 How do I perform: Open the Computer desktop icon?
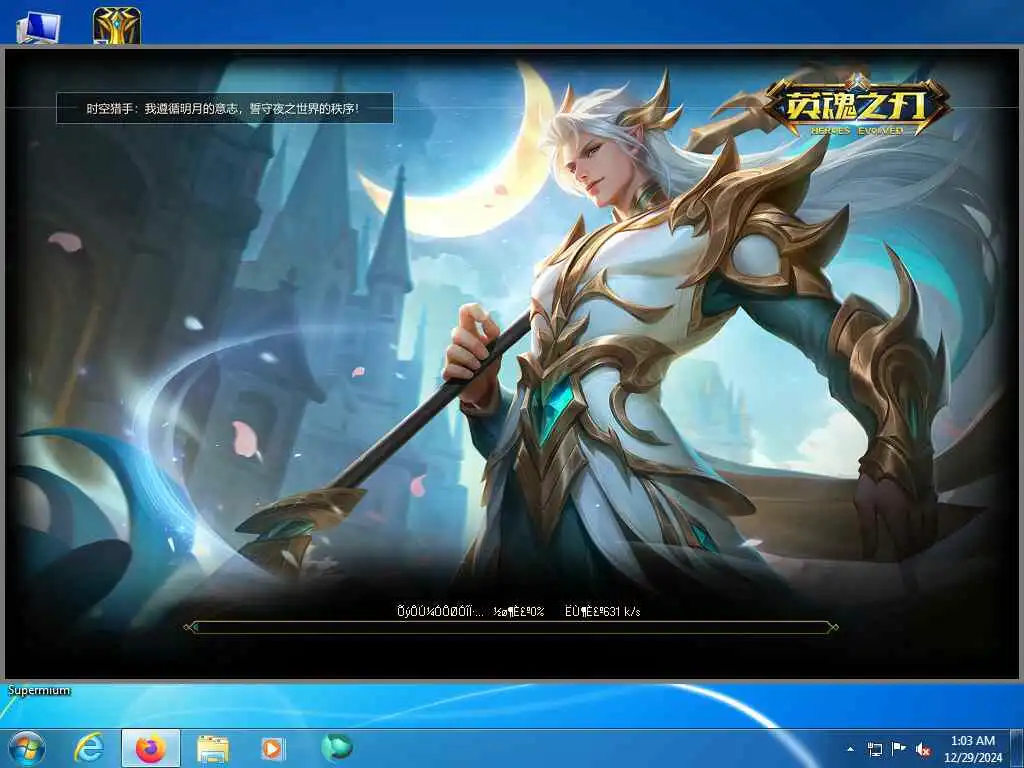point(39,27)
